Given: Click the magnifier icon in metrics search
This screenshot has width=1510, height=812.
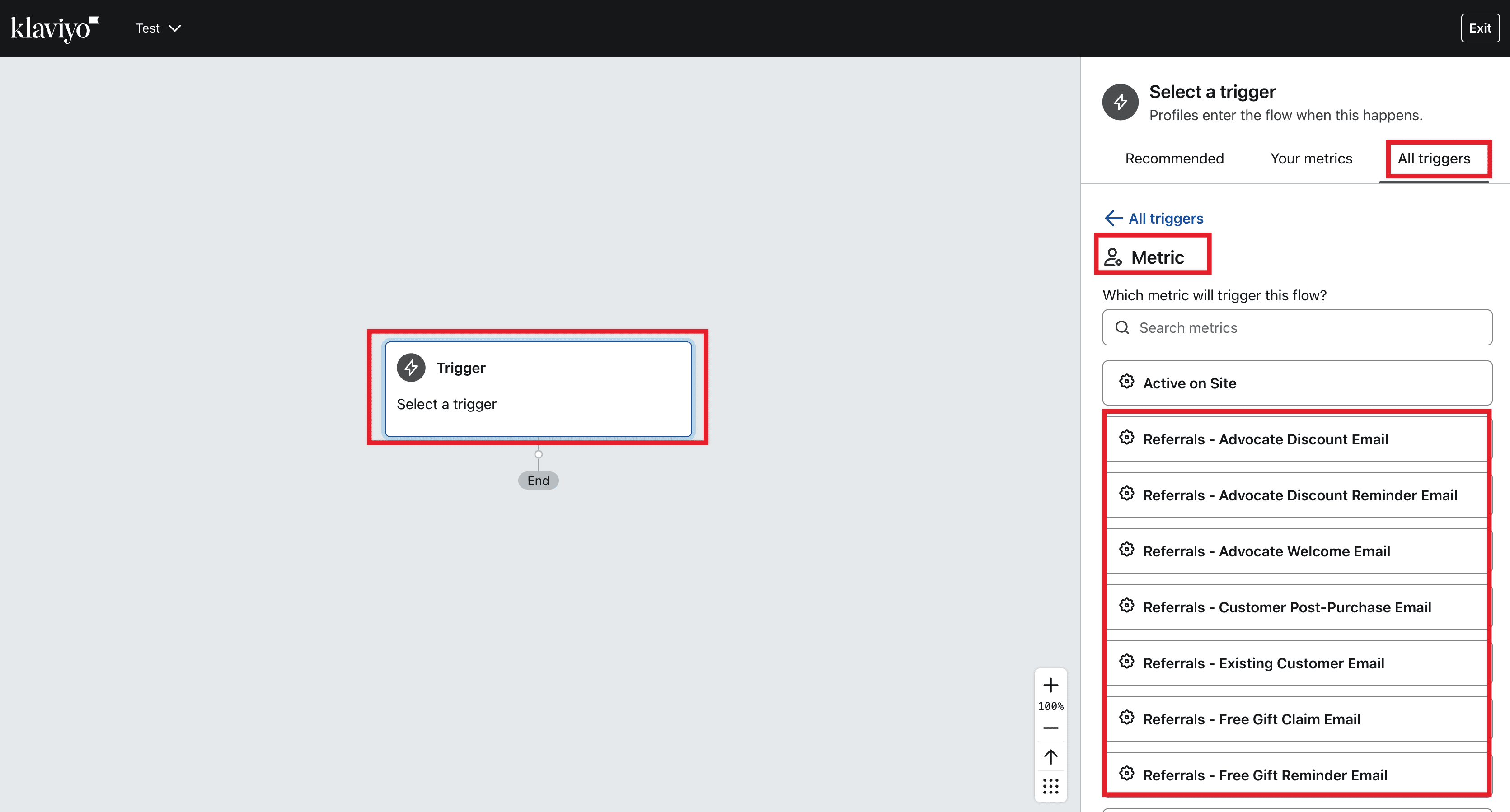Looking at the screenshot, I should pyautogui.click(x=1122, y=327).
